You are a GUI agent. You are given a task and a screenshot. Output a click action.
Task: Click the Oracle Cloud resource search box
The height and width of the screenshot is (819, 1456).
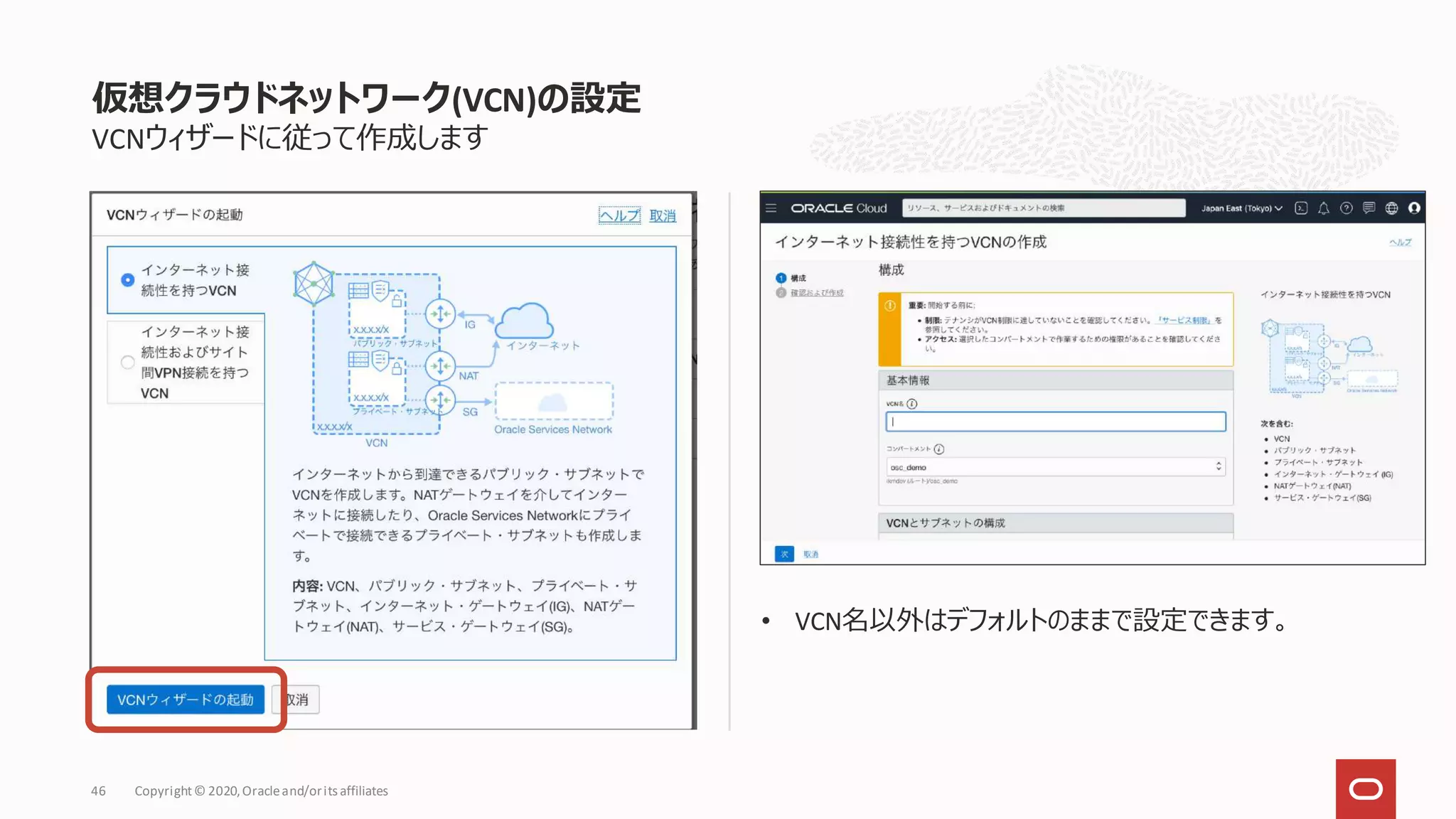[1044, 208]
